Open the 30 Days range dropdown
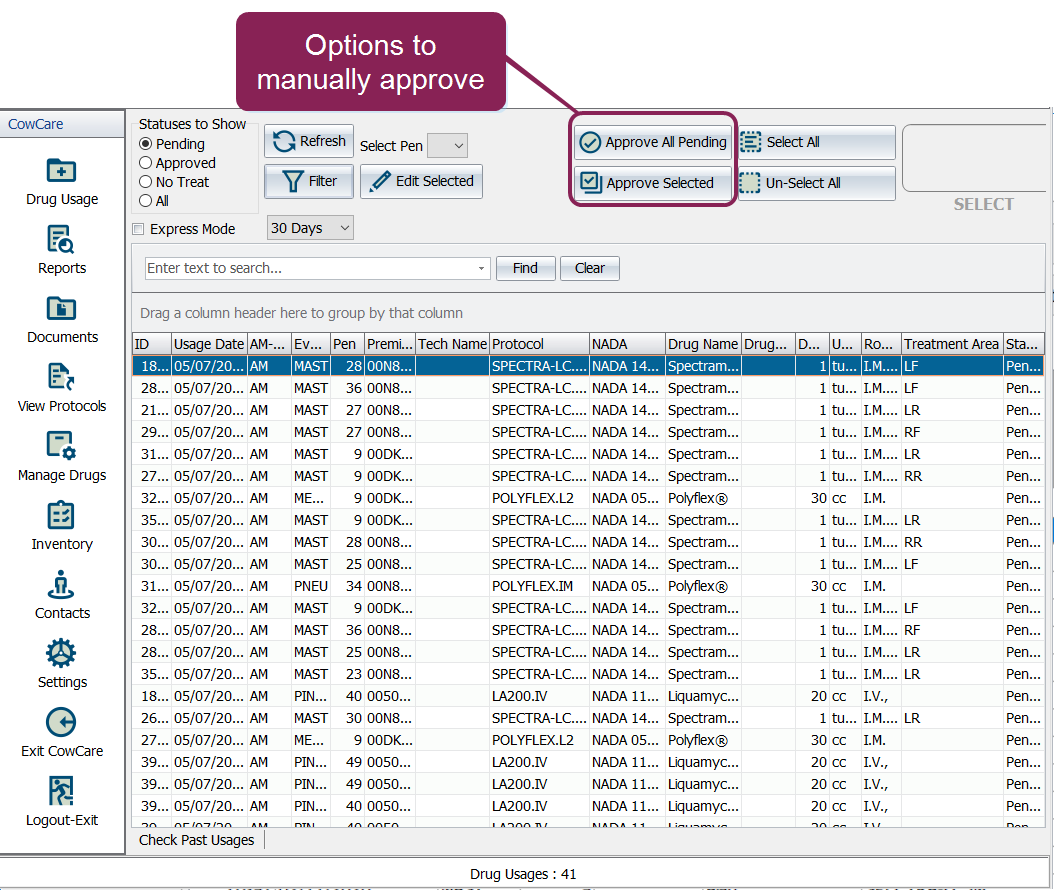The width and height of the screenshot is (1054, 890). [310, 228]
